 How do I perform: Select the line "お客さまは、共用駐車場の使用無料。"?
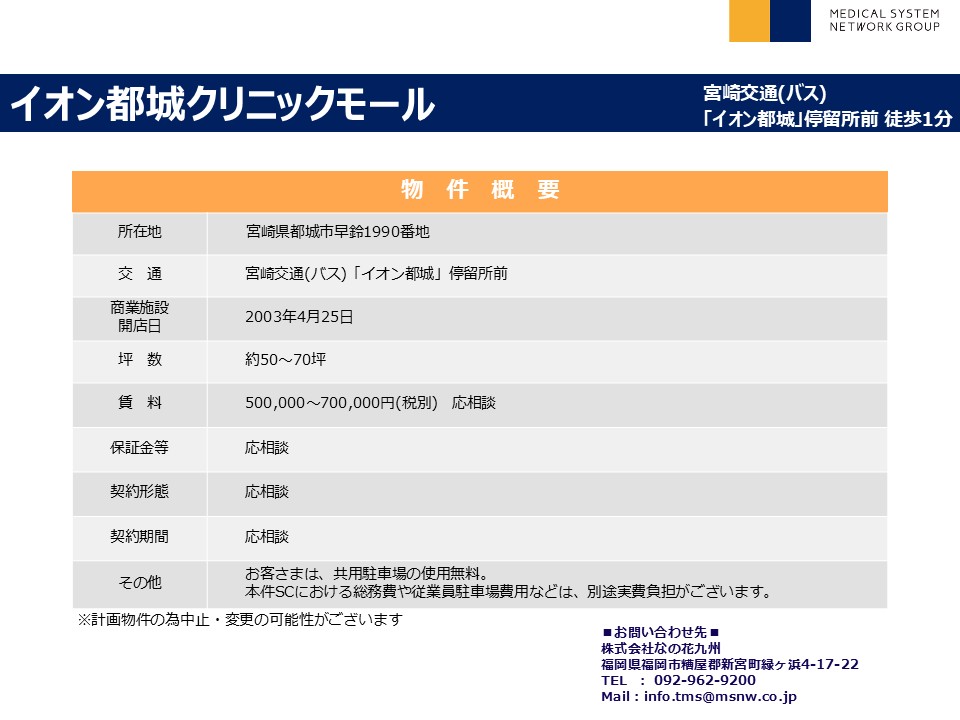pos(367,574)
